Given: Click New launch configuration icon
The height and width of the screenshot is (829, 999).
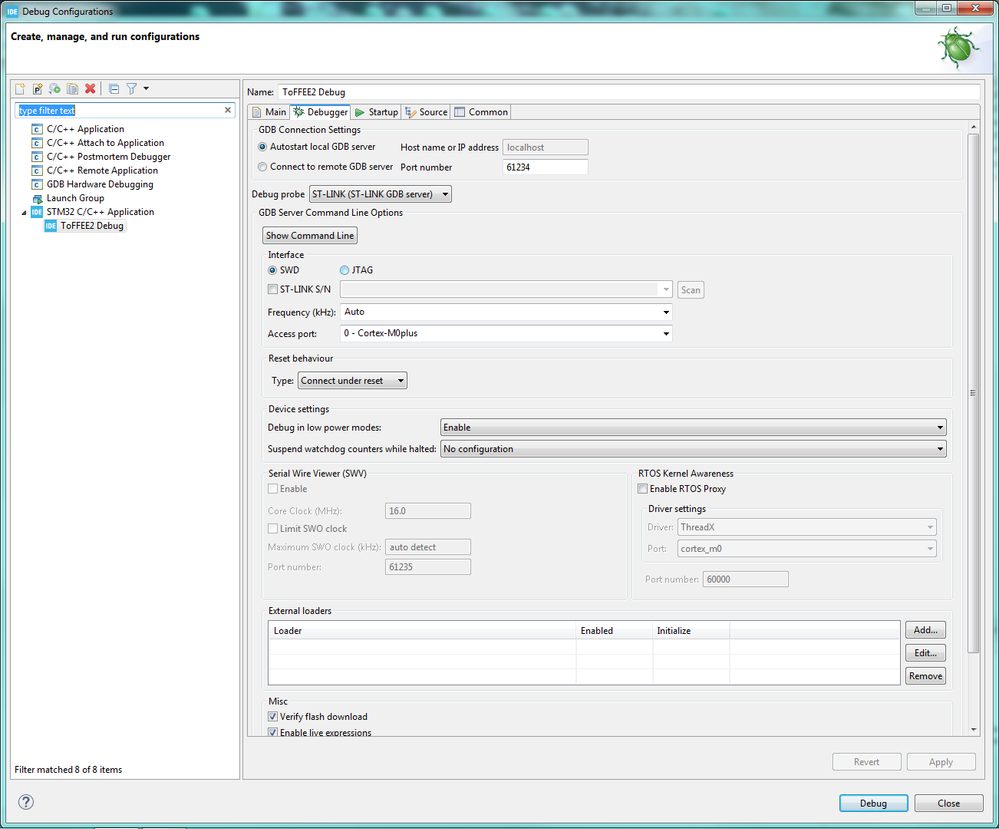Looking at the screenshot, I should (20, 89).
